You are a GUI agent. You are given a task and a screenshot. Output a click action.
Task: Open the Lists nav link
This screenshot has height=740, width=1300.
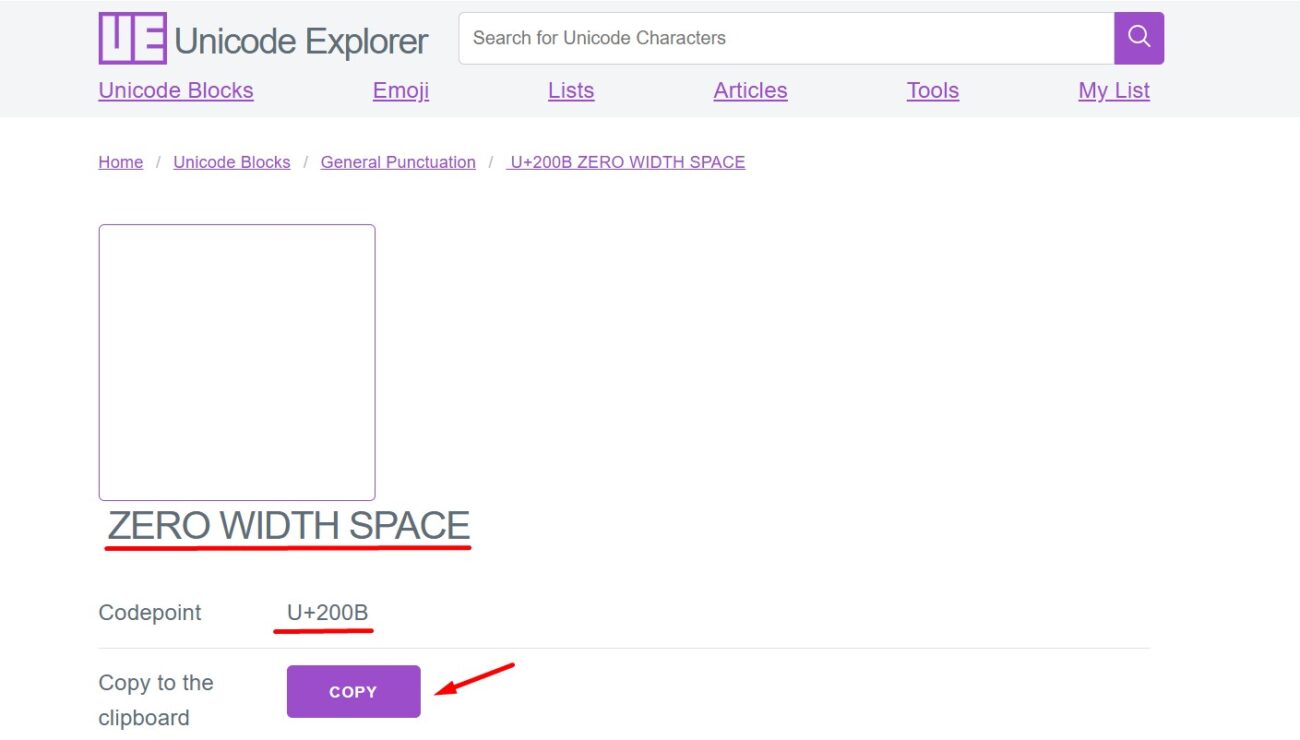[571, 91]
